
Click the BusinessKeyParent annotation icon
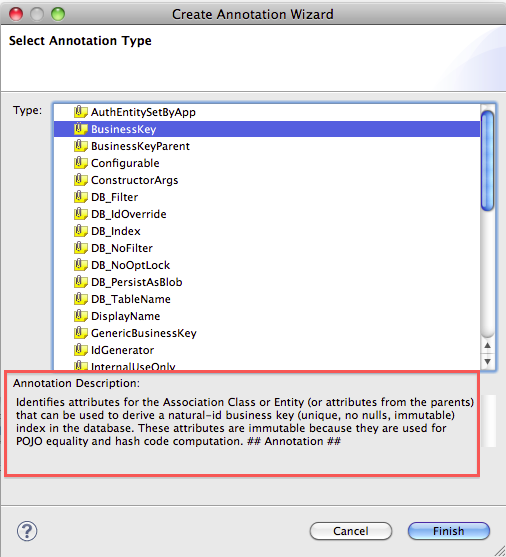(81, 146)
